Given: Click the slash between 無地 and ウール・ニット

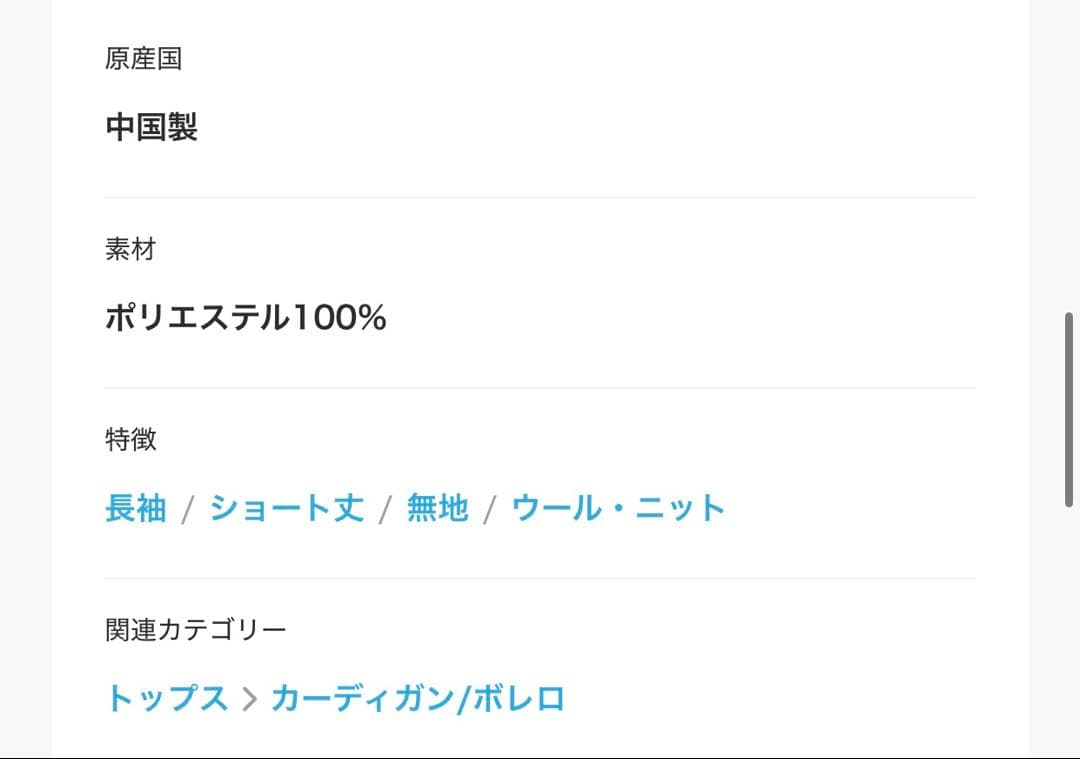Looking at the screenshot, I should 490,510.
